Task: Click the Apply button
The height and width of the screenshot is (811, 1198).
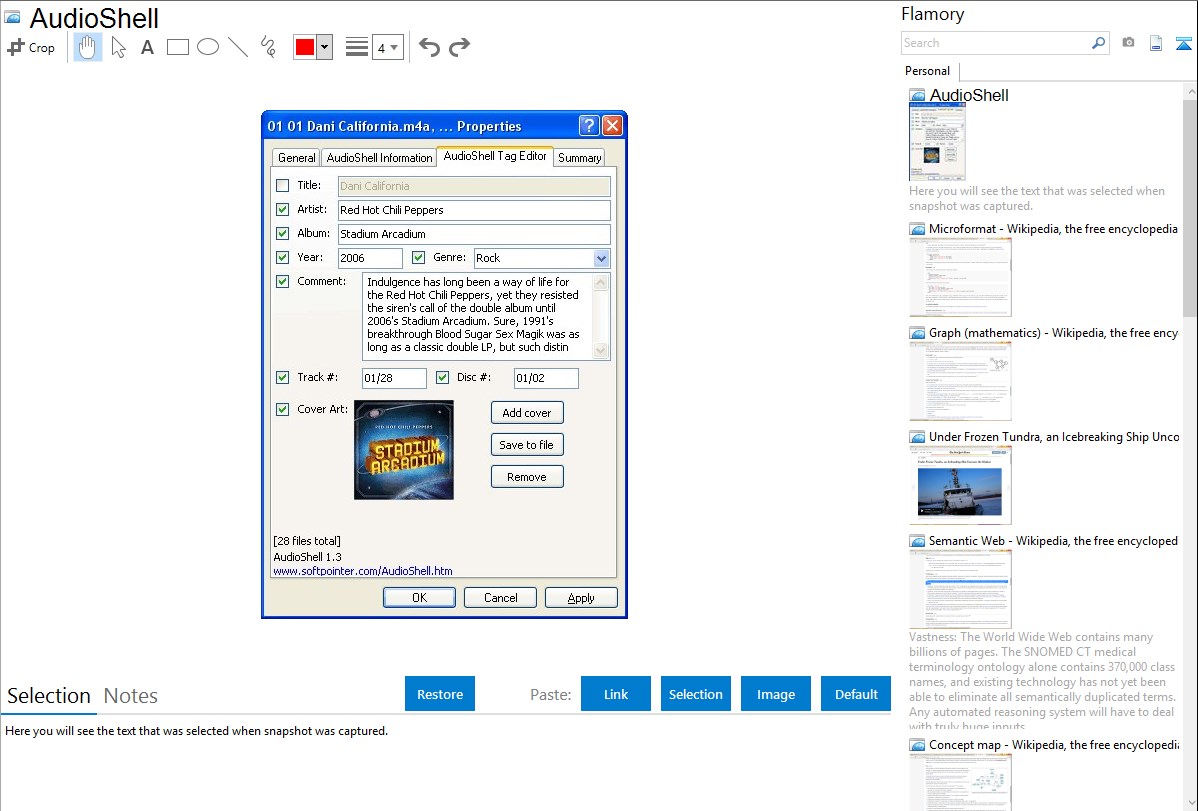Action: pos(581,598)
